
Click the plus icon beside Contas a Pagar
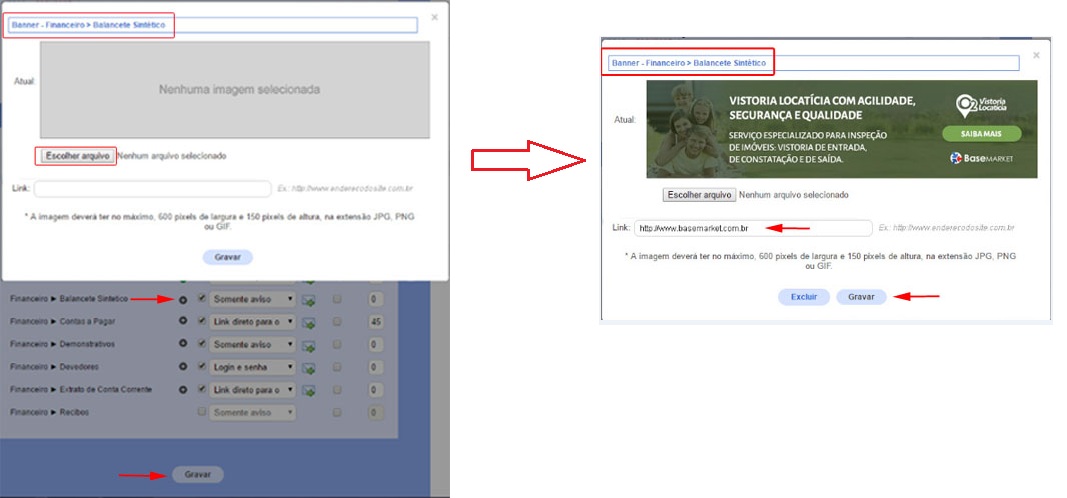click(x=183, y=321)
